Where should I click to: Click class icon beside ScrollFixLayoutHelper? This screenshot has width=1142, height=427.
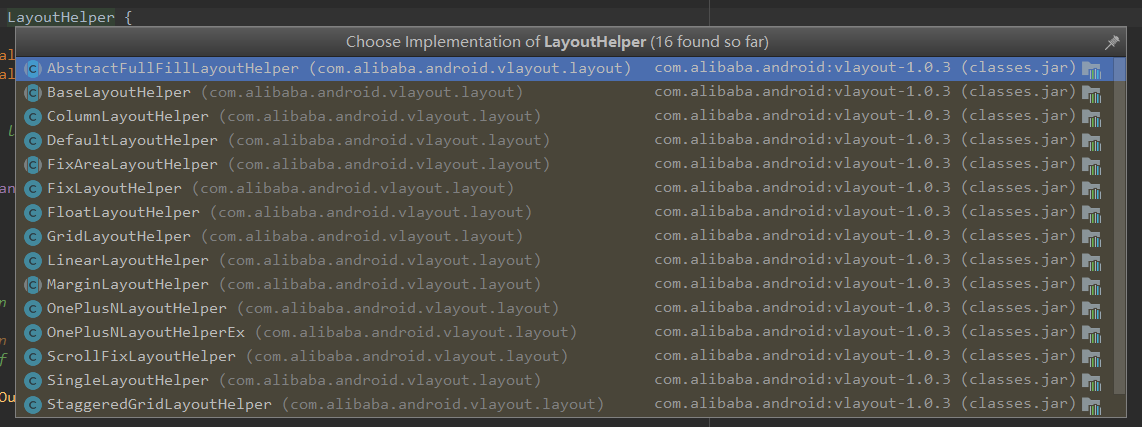click(x=32, y=357)
